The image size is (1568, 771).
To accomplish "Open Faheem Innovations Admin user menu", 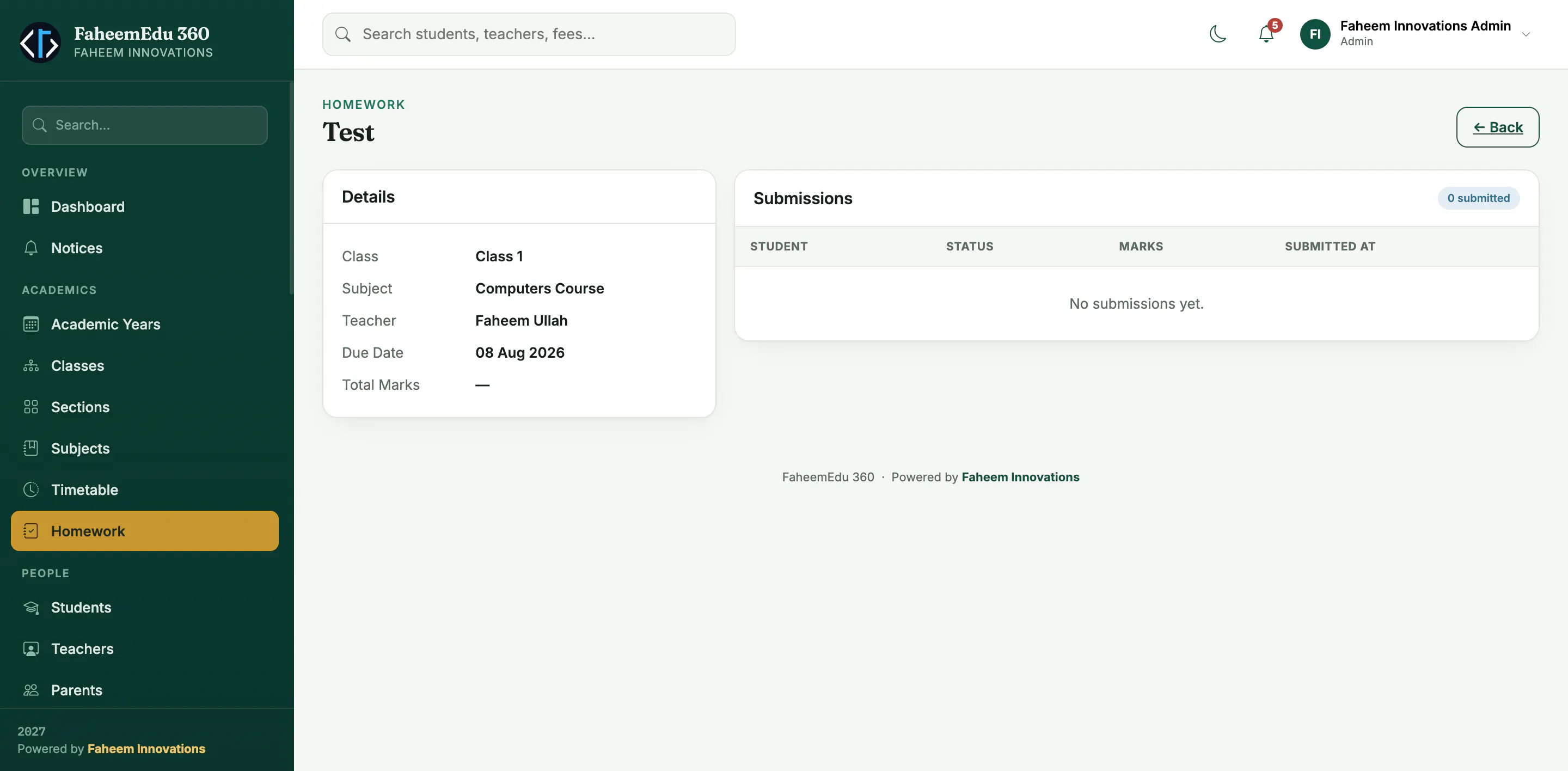I will [x=1416, y=34].
